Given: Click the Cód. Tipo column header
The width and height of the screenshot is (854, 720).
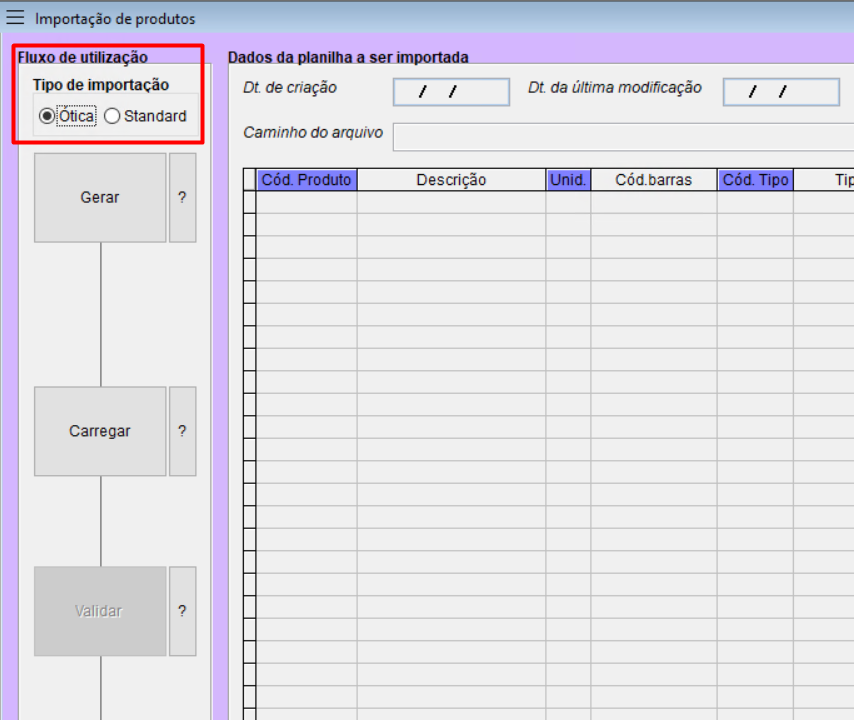Looking at the screenshot, I should [x=755, y=180].
